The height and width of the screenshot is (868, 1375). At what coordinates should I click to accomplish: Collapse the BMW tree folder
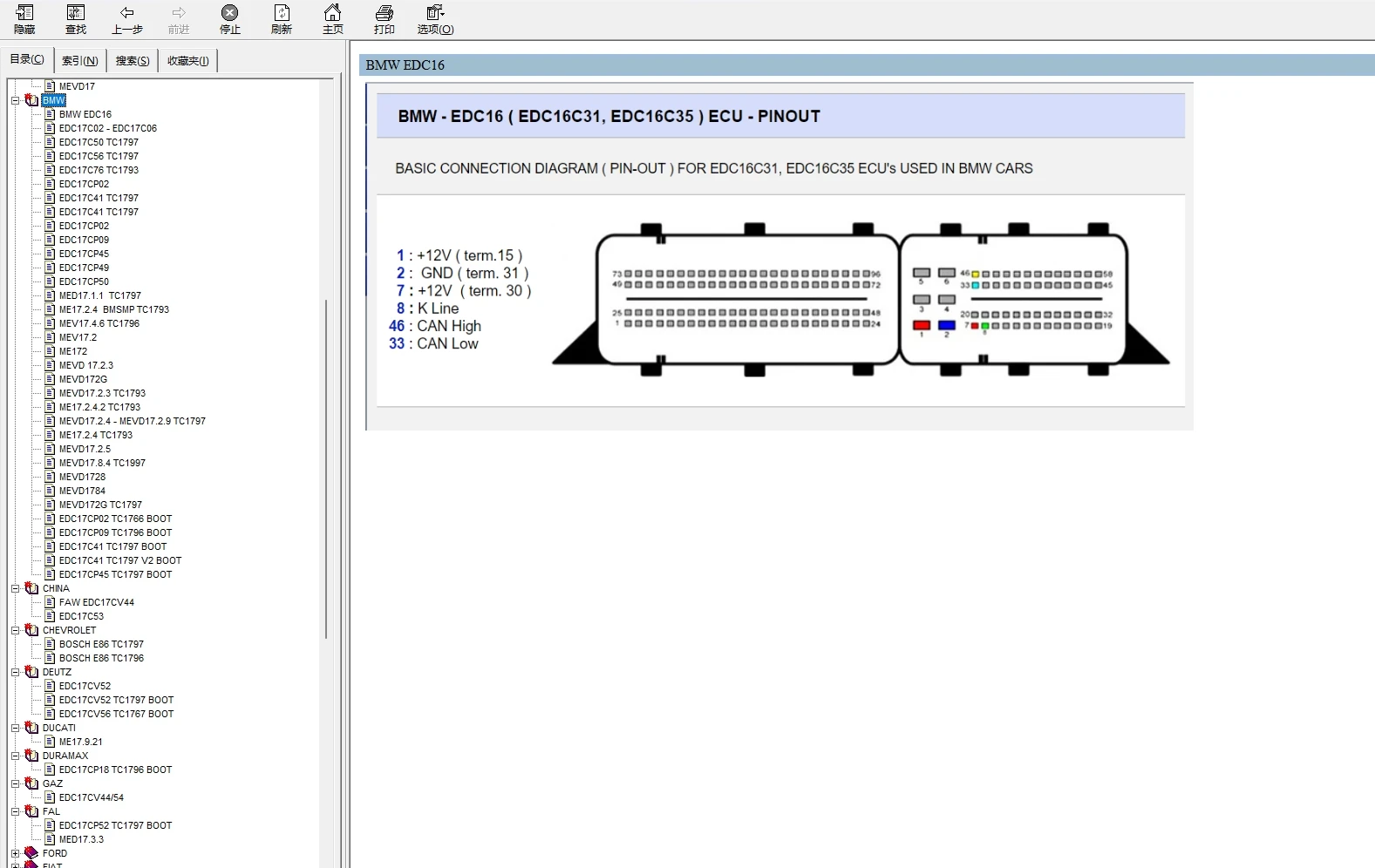pyautogui.click(x=15, y=100)
